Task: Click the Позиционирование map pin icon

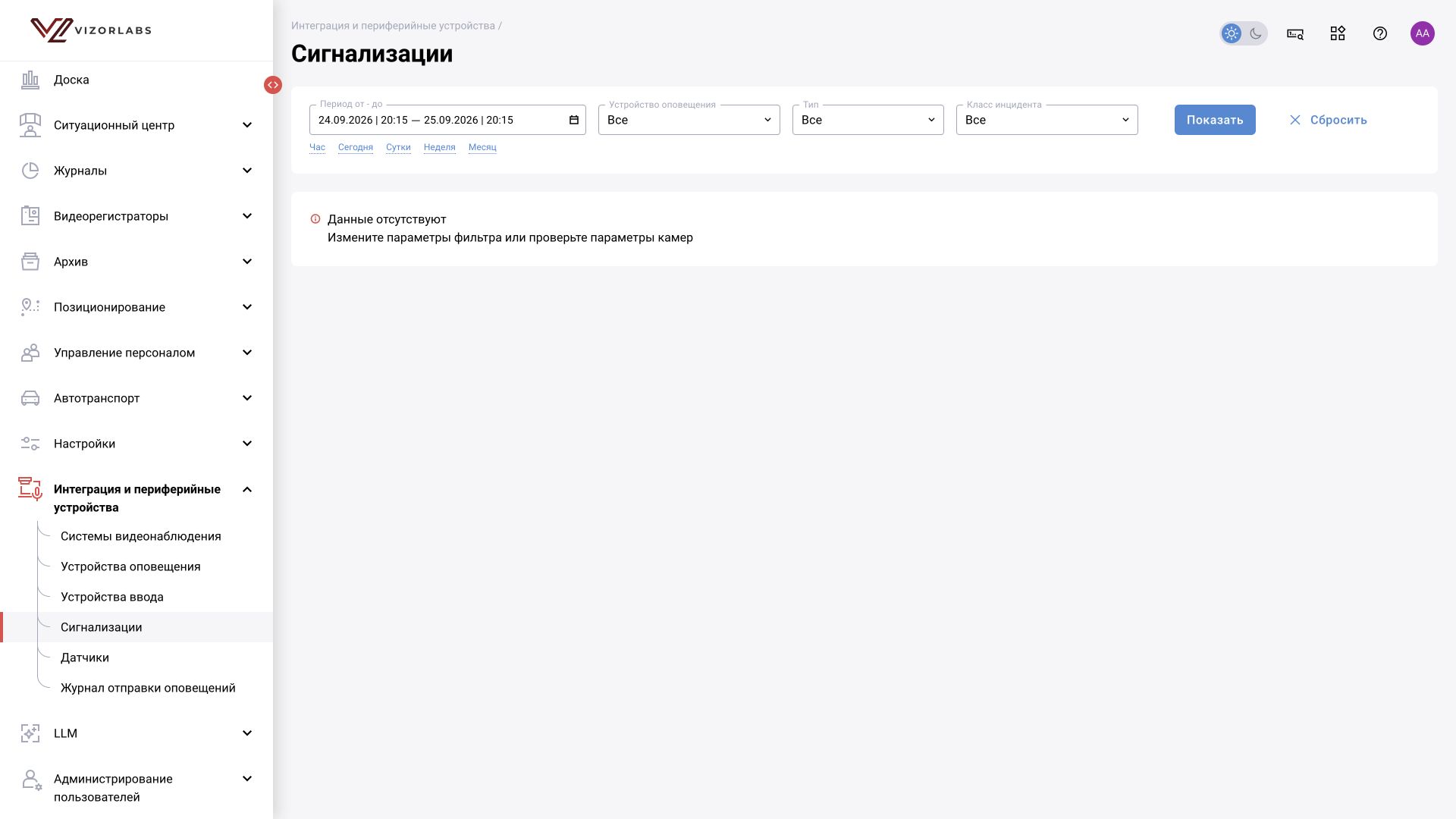Action: [30, 307]
